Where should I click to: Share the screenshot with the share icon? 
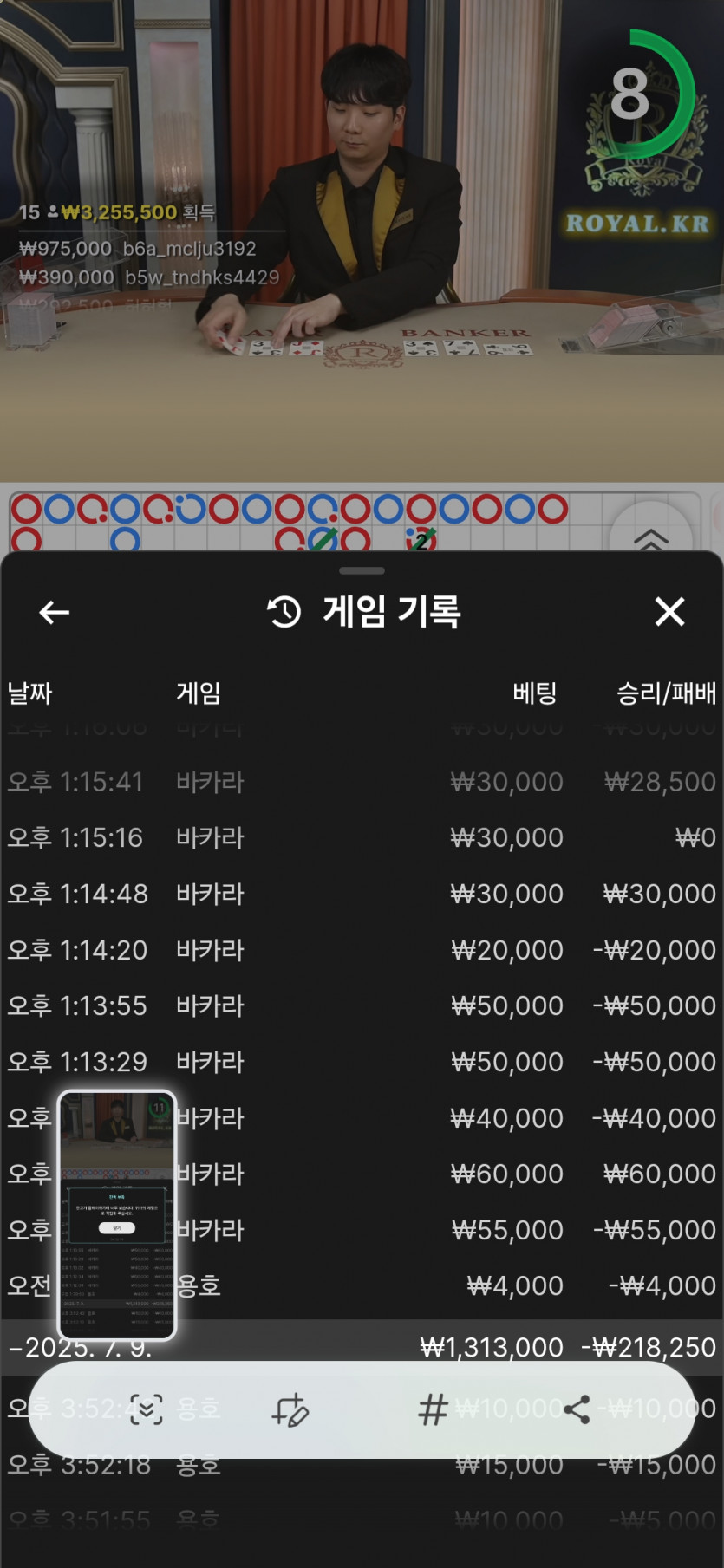tap(577, 1409)
